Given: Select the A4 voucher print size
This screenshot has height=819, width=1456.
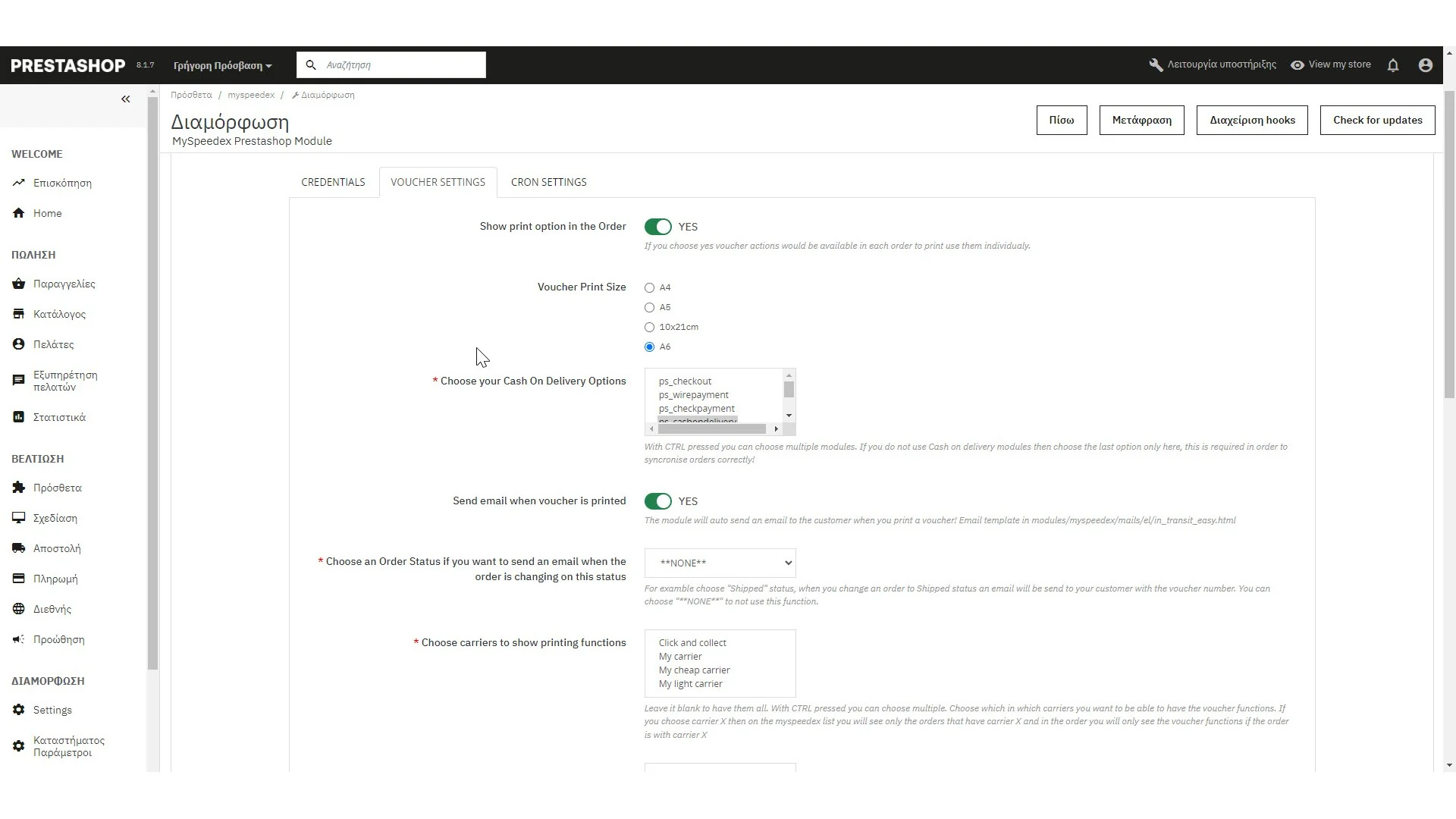Looking at the screenshot, I should 649,288.
